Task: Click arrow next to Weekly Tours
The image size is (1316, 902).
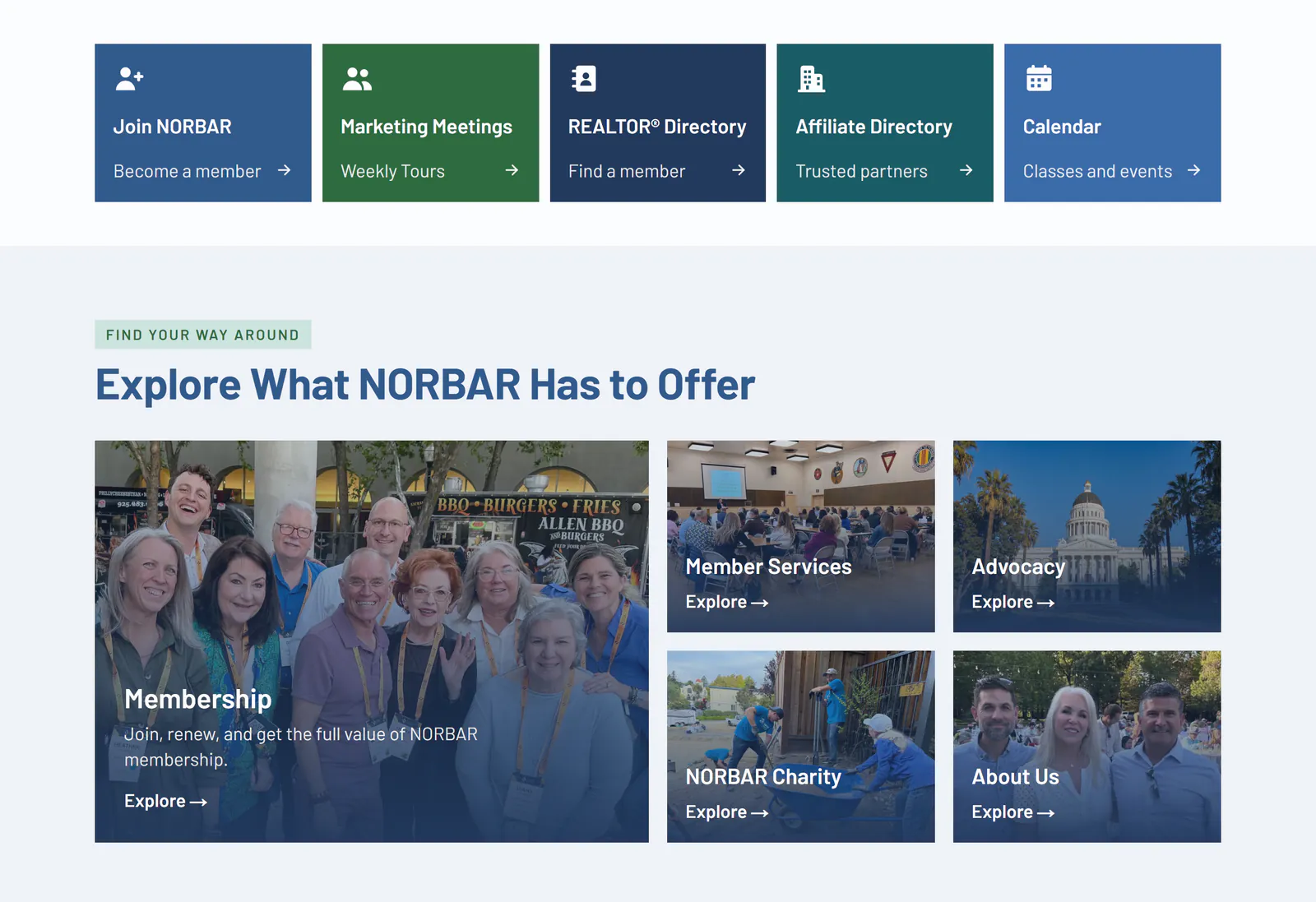Action: [x=512, y=170]
